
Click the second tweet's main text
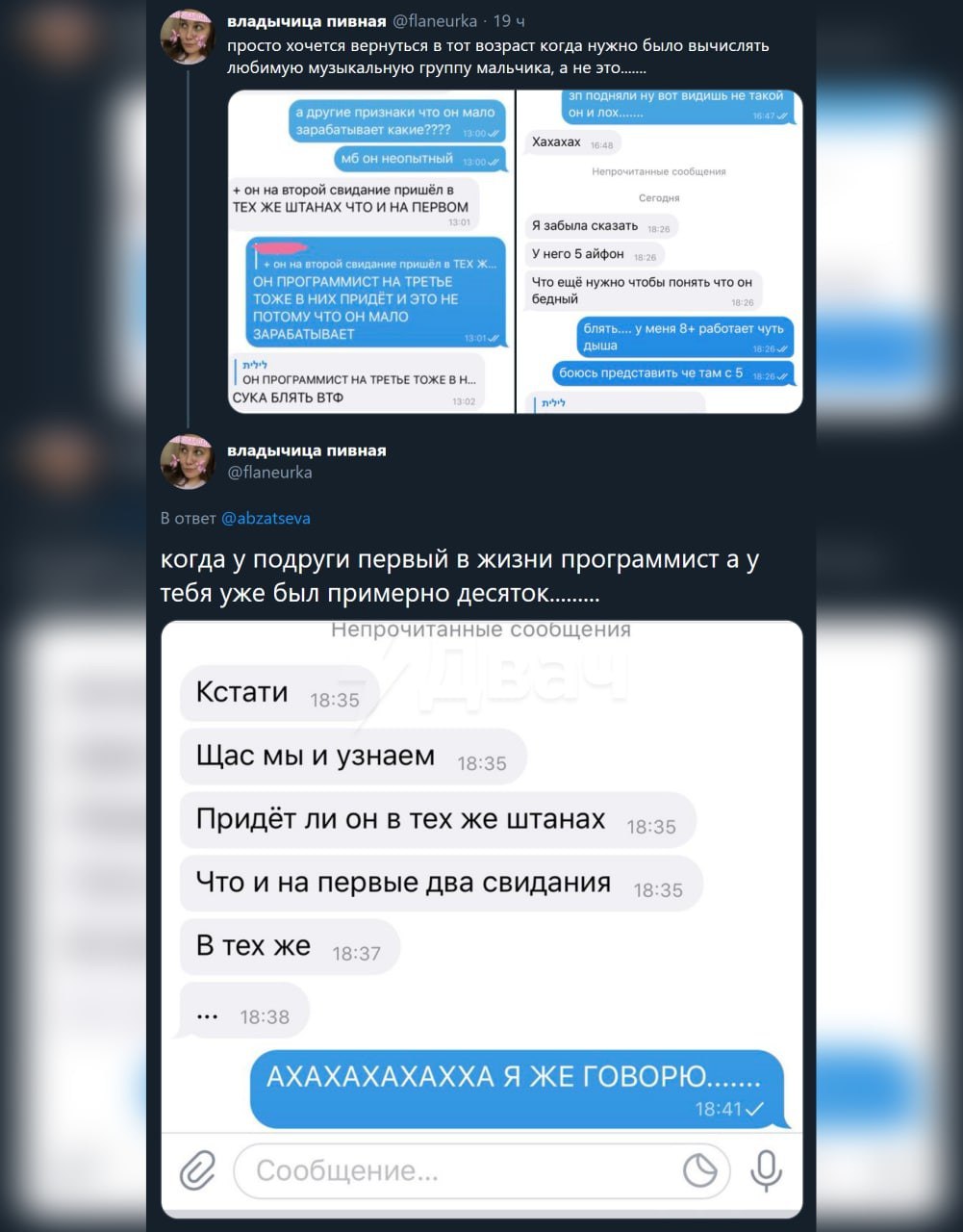point(460,577)
